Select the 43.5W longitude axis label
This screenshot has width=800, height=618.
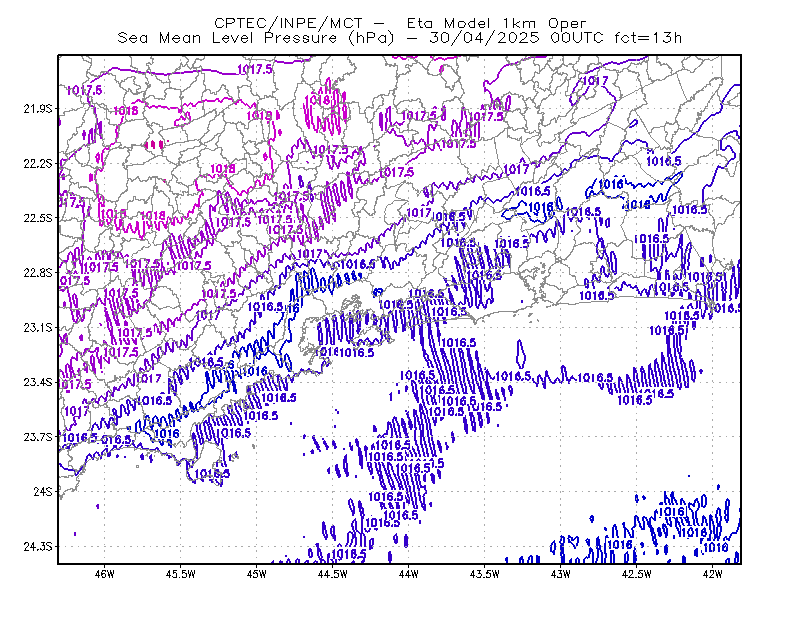(485, 574)
